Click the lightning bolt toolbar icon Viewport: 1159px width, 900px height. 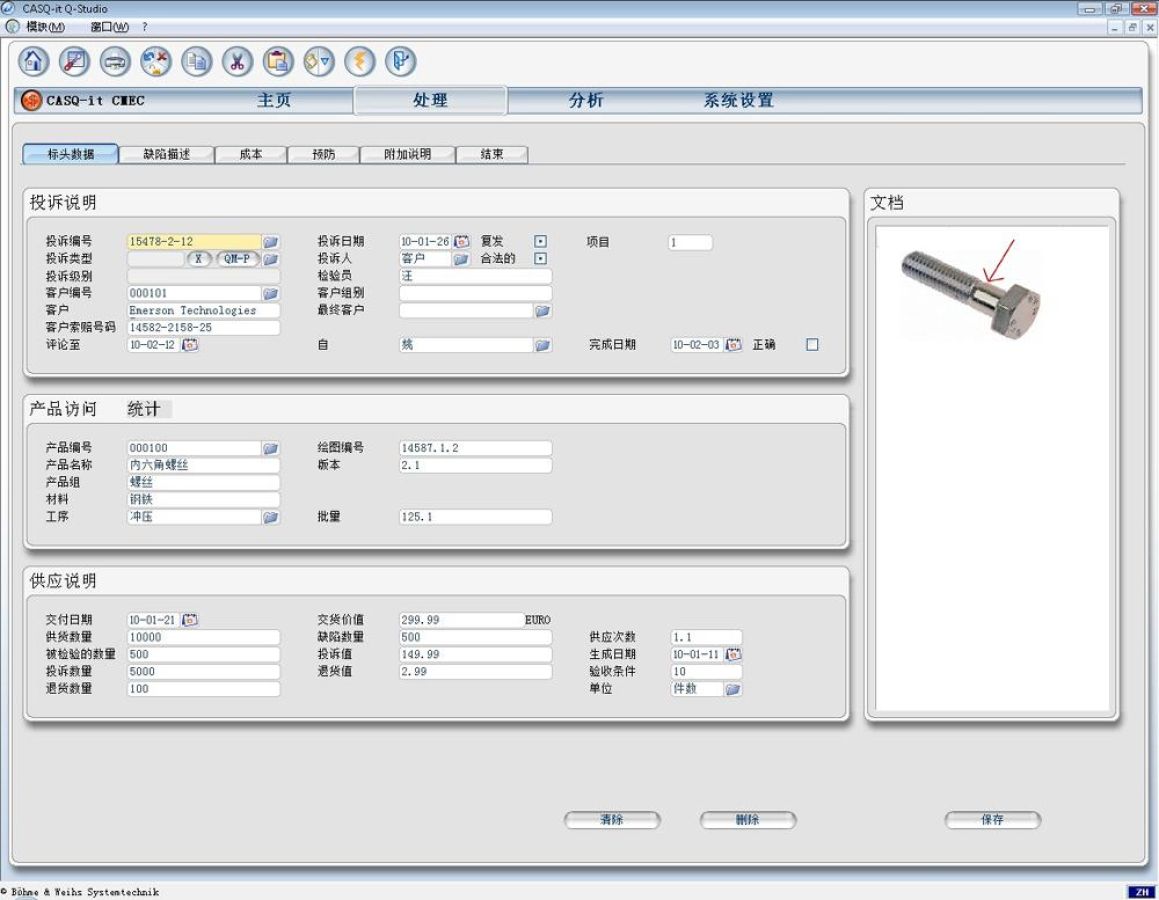[359, 62]
